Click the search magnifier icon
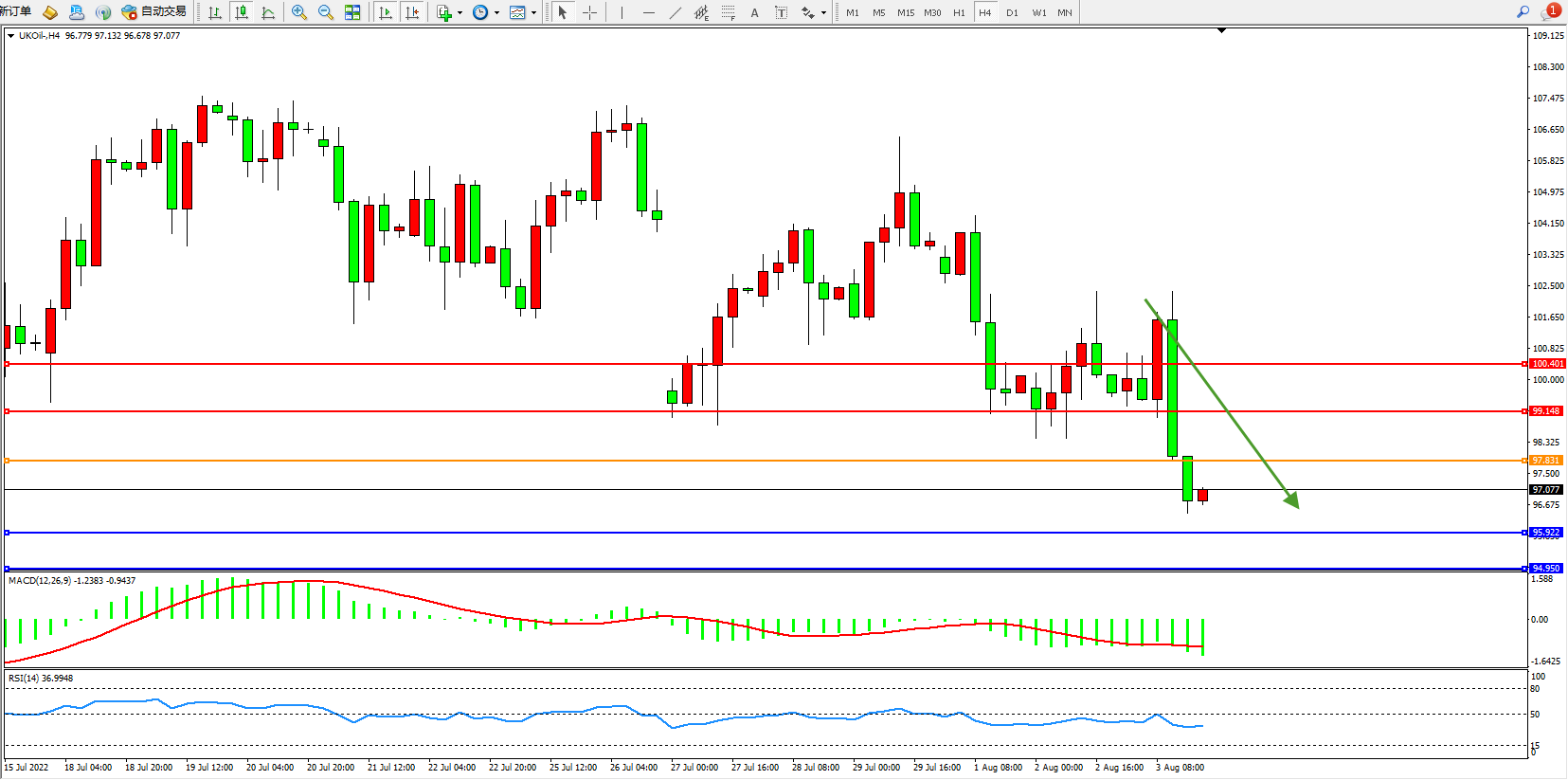 [x=1523, y=12]
